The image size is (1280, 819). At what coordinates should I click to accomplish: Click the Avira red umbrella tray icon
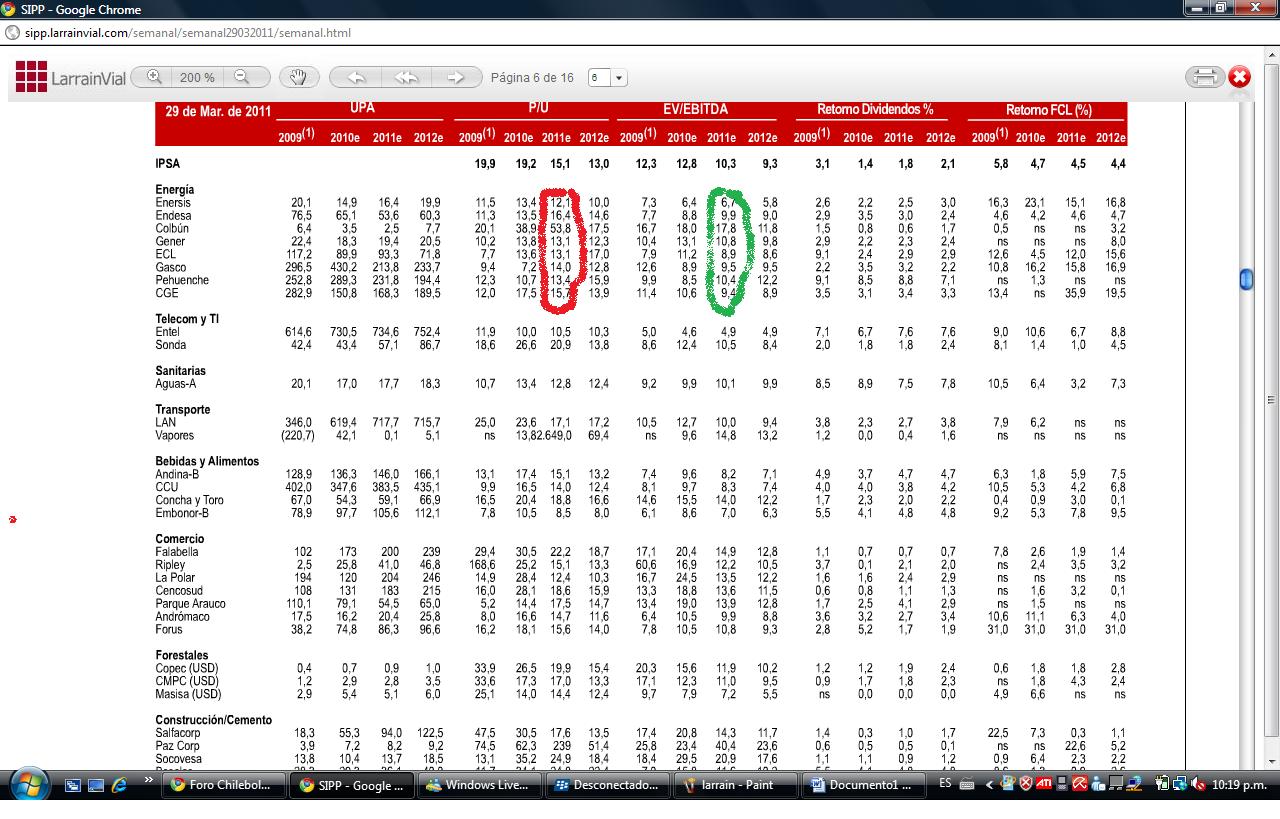(x=1080, y=783)
